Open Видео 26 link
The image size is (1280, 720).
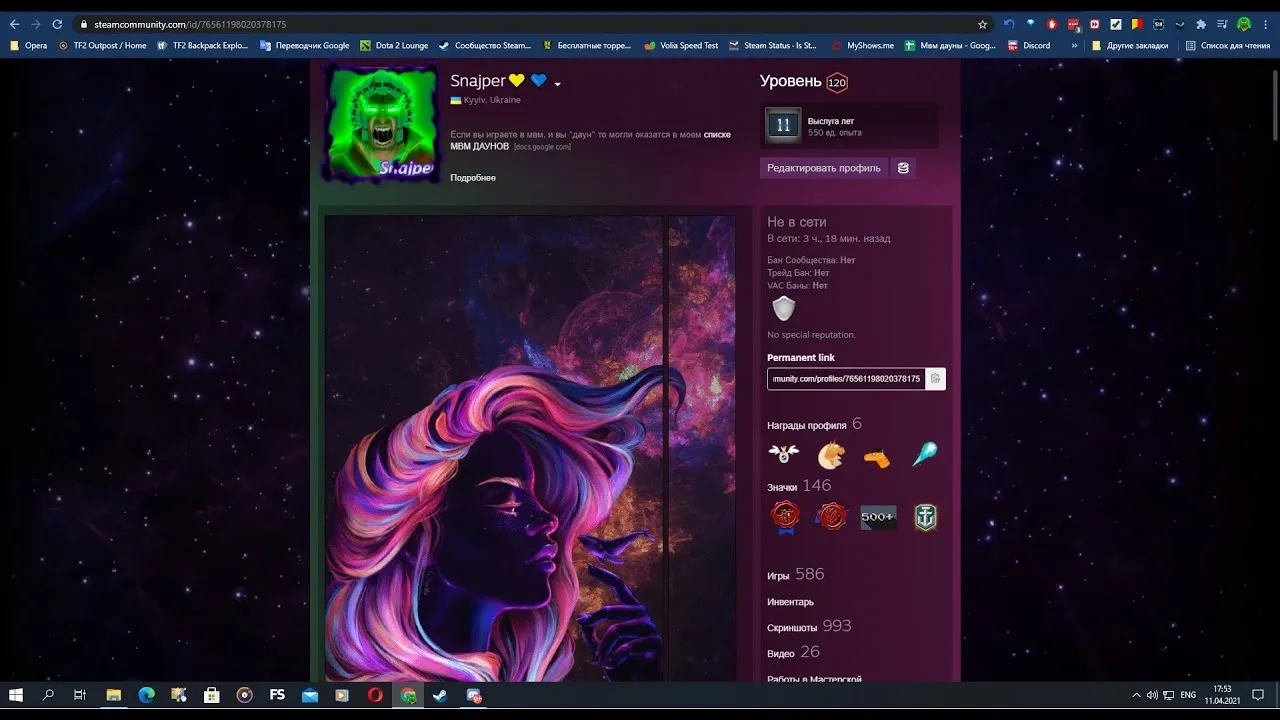(793, 653)
